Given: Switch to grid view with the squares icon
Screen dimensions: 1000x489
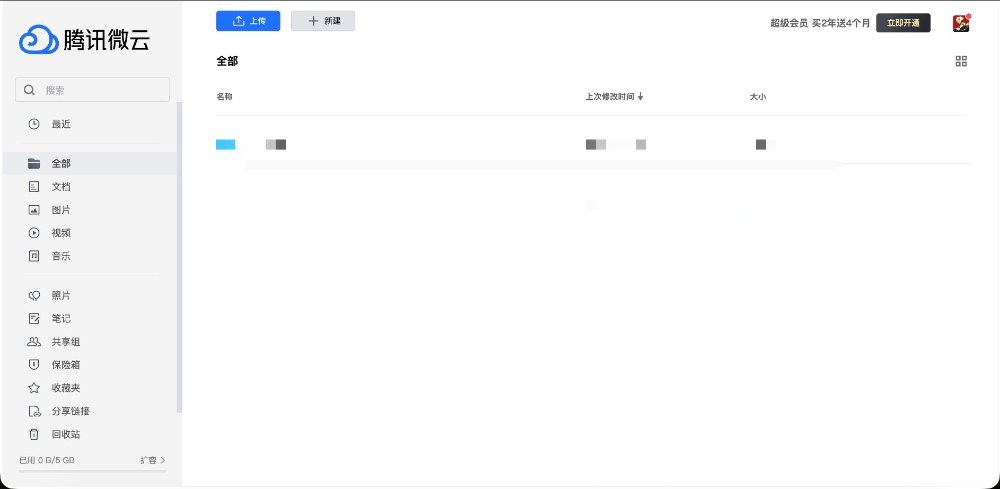Looking at the screenshot, I should click(x=961, y=61).
